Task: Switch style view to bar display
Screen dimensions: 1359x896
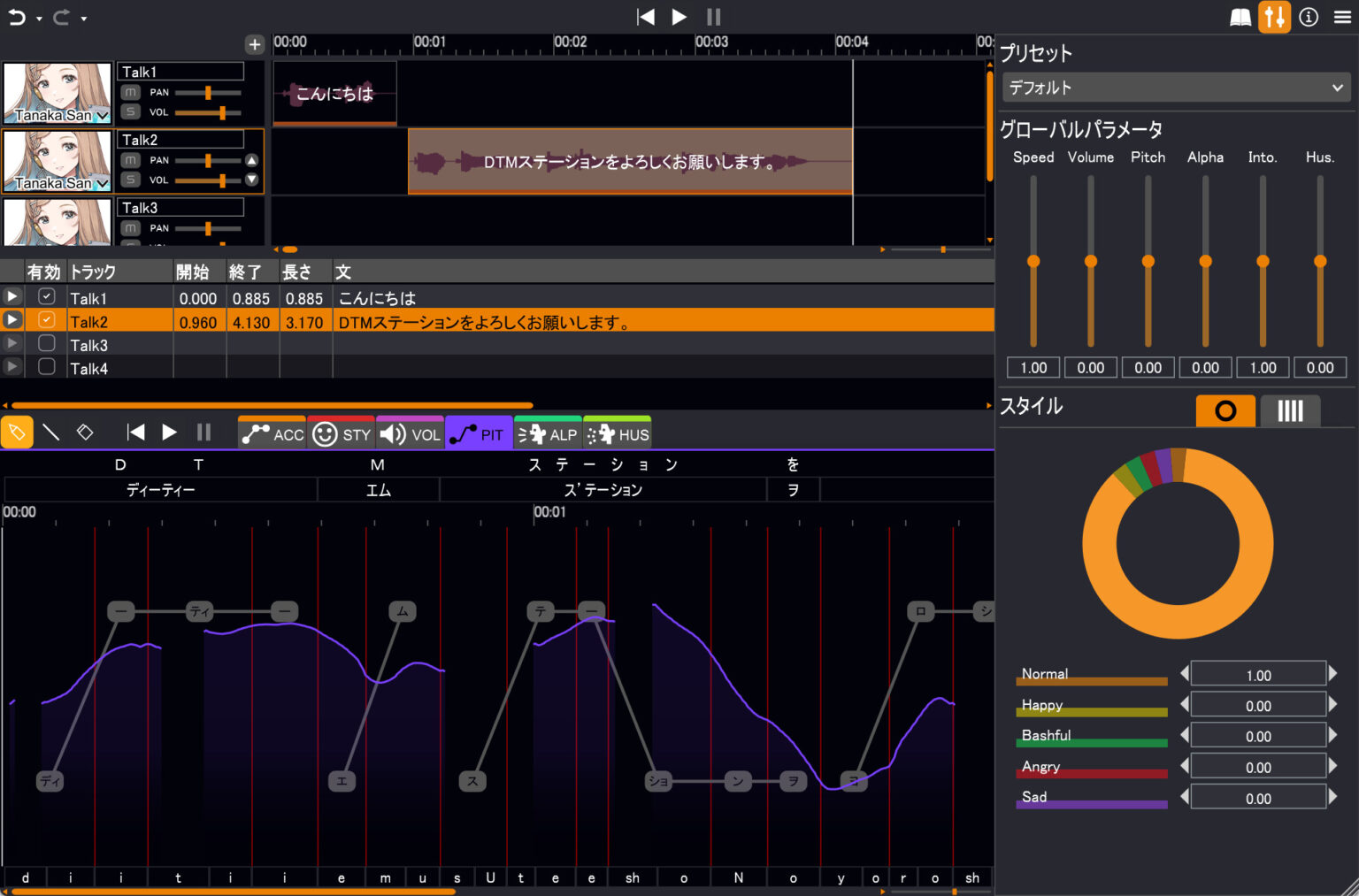Action: click(1289, 410)
